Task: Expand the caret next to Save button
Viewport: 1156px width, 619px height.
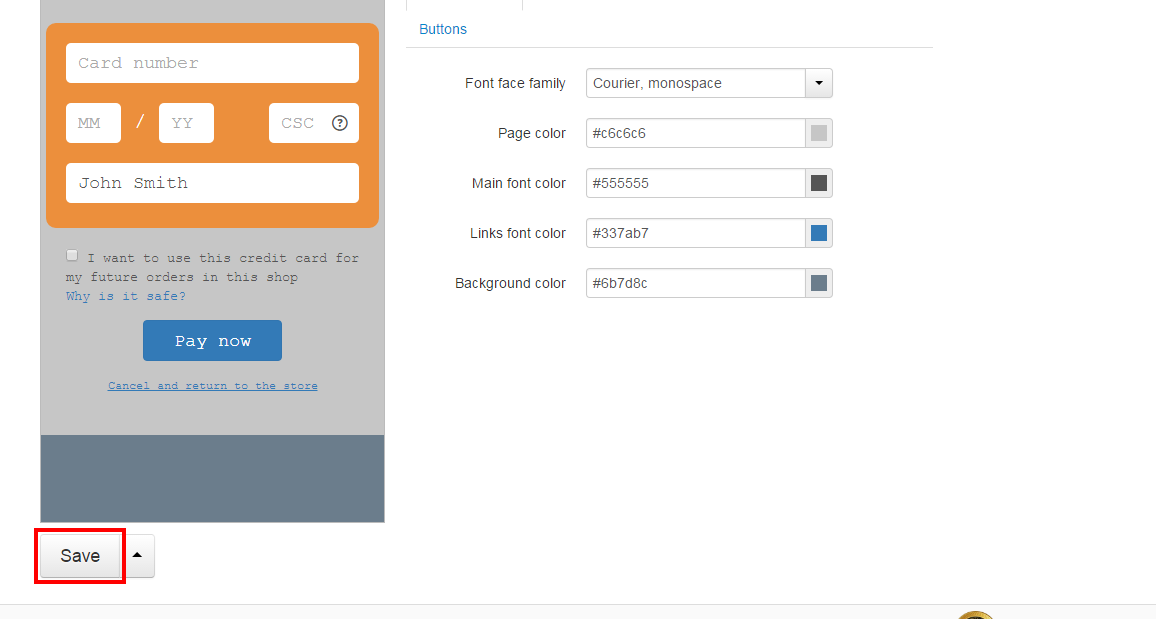Action: click(x=137, y=556)
